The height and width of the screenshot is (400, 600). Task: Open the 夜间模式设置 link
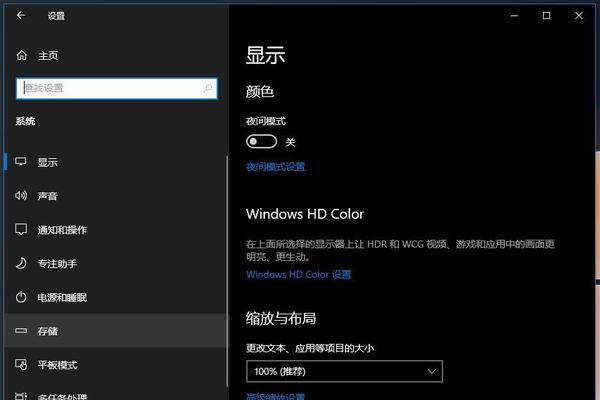276,167
